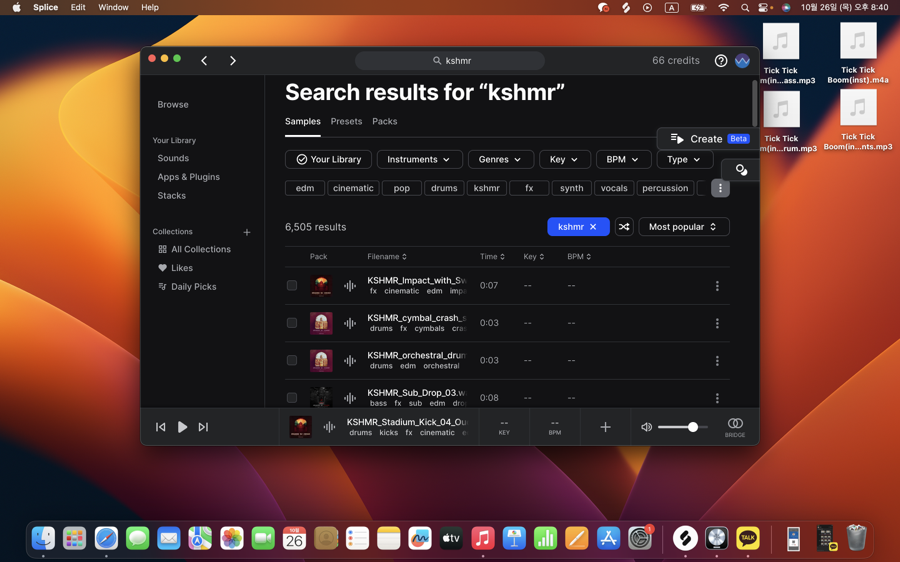Mute using the speaker volume icon
900x562 pixels.
point(646,427)
